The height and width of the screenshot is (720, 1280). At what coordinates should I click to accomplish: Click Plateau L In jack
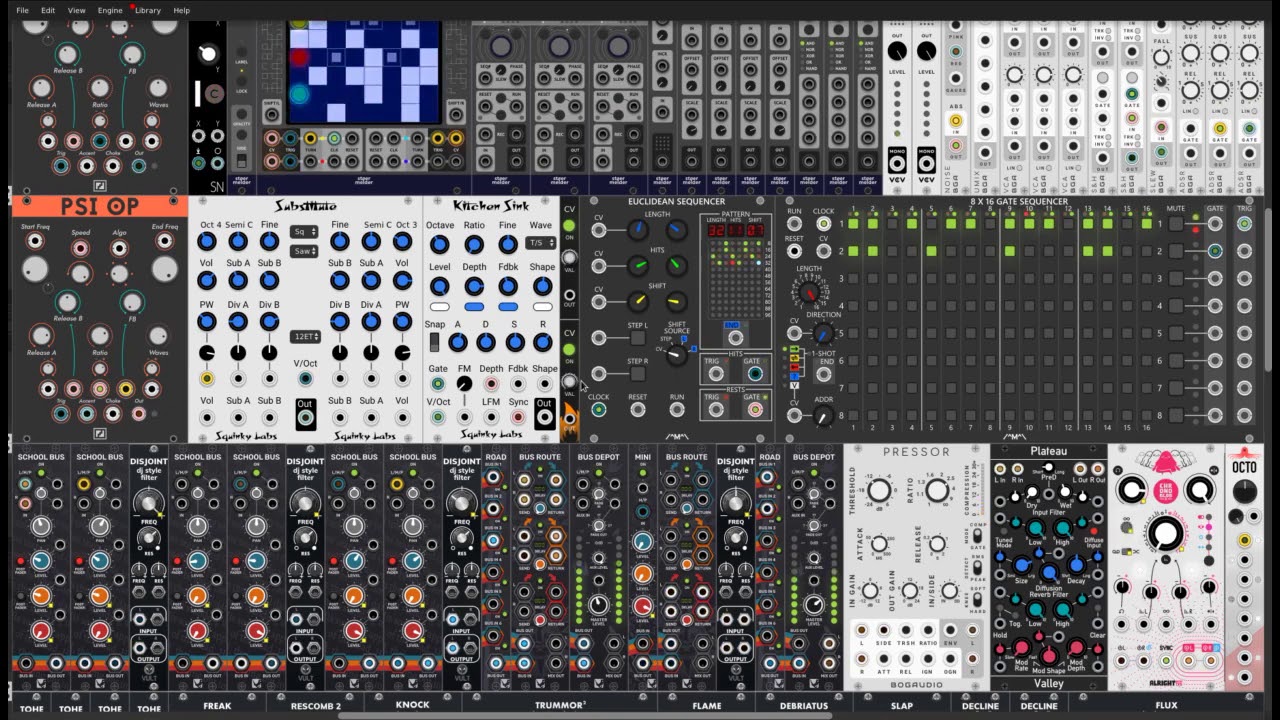1002,469
